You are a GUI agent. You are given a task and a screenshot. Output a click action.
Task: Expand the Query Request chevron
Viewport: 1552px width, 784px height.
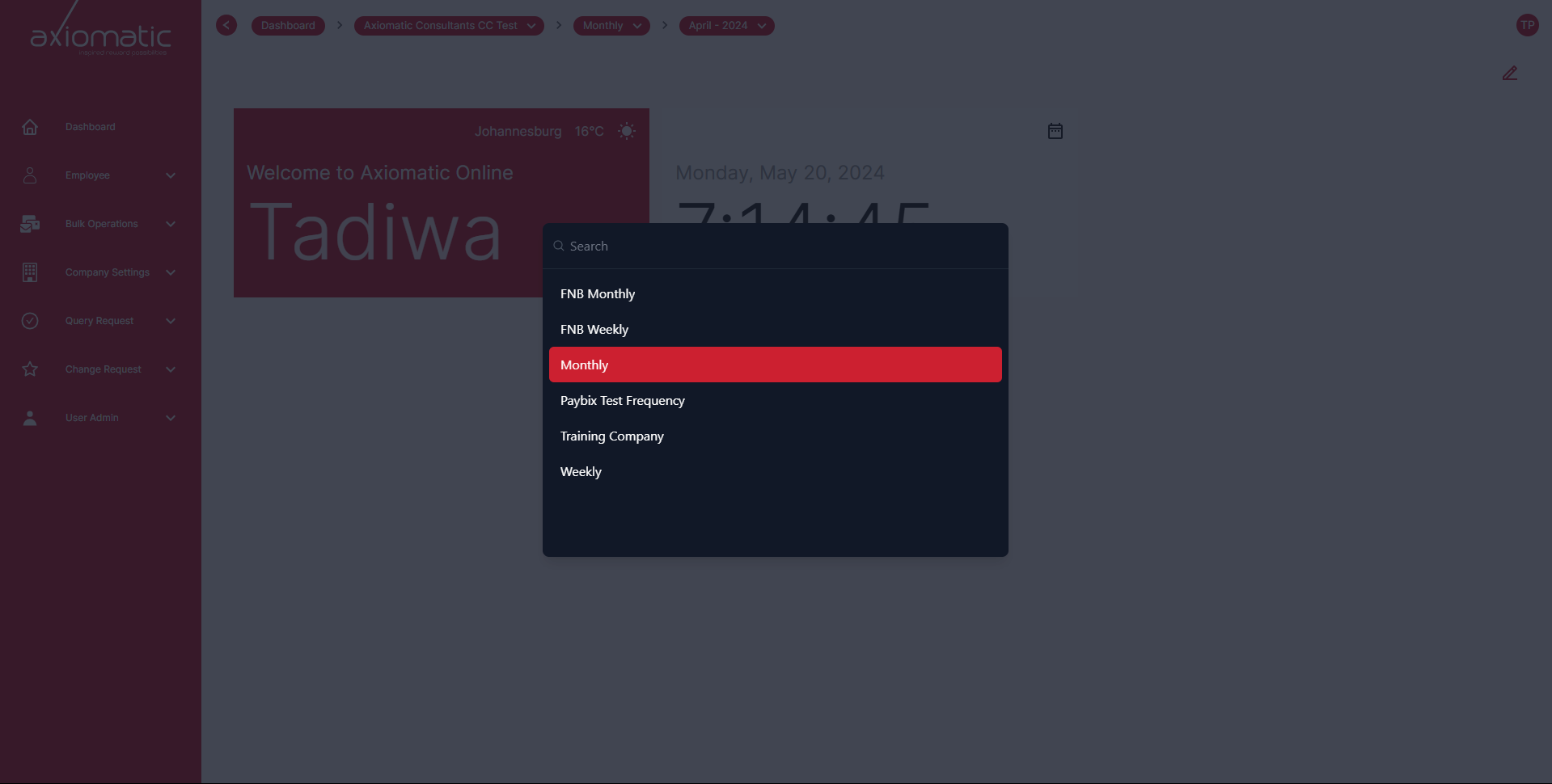point(171,321)
